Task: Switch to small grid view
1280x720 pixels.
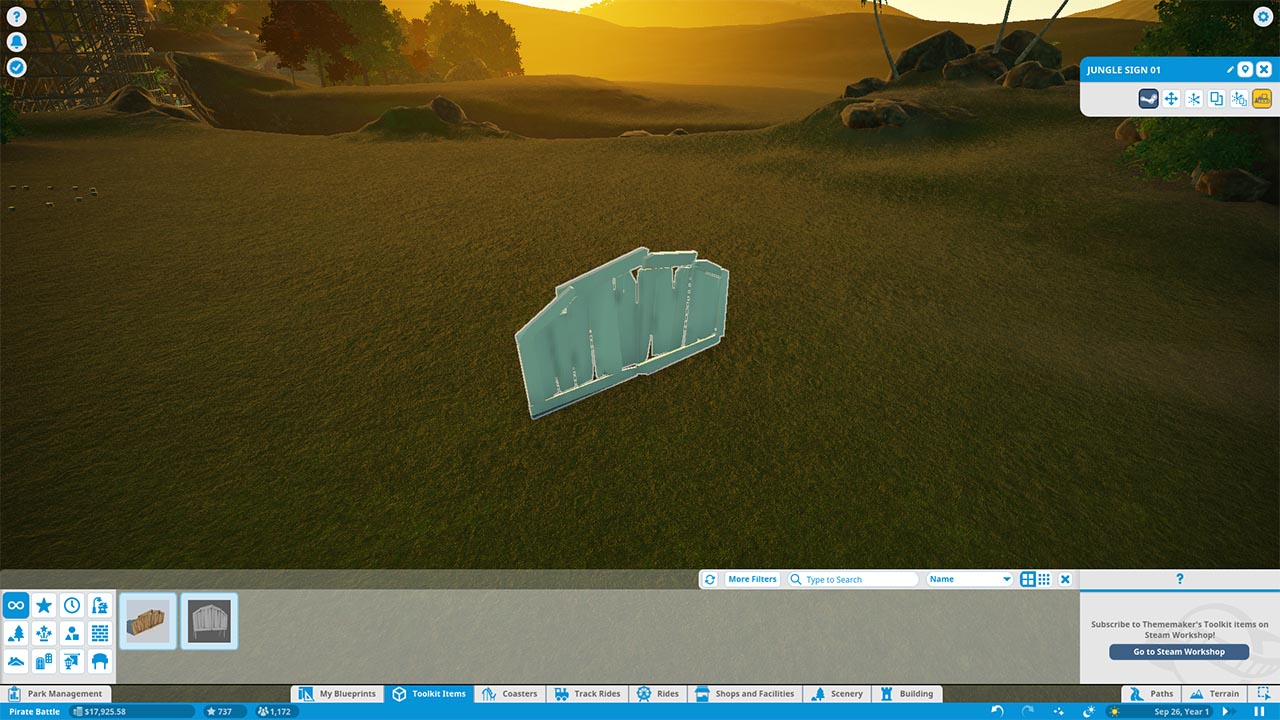Action: pyautogui.click(x=1044, y=579)
